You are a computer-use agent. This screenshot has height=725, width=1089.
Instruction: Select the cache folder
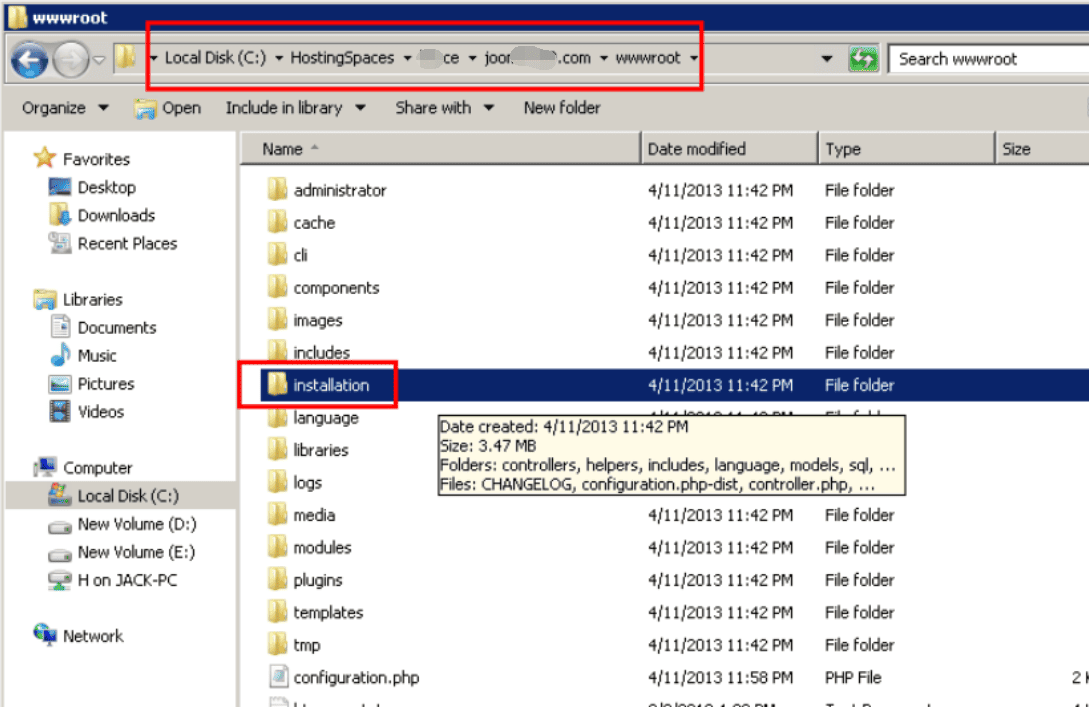pyautogui.click(x=301, y=223)
